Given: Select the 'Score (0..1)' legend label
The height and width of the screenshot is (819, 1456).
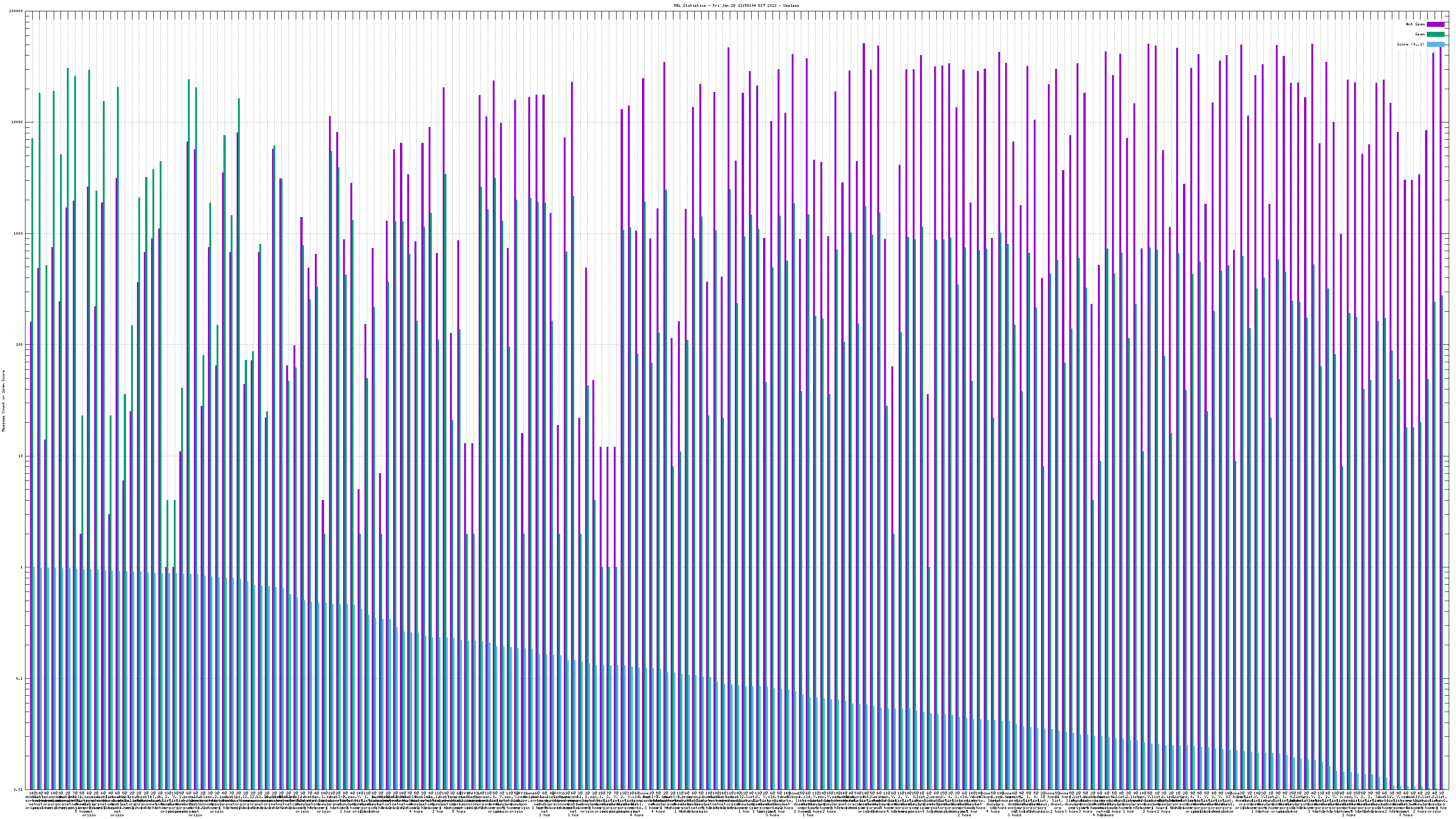Looking at the screenshot, I should tap(1410, 44).
